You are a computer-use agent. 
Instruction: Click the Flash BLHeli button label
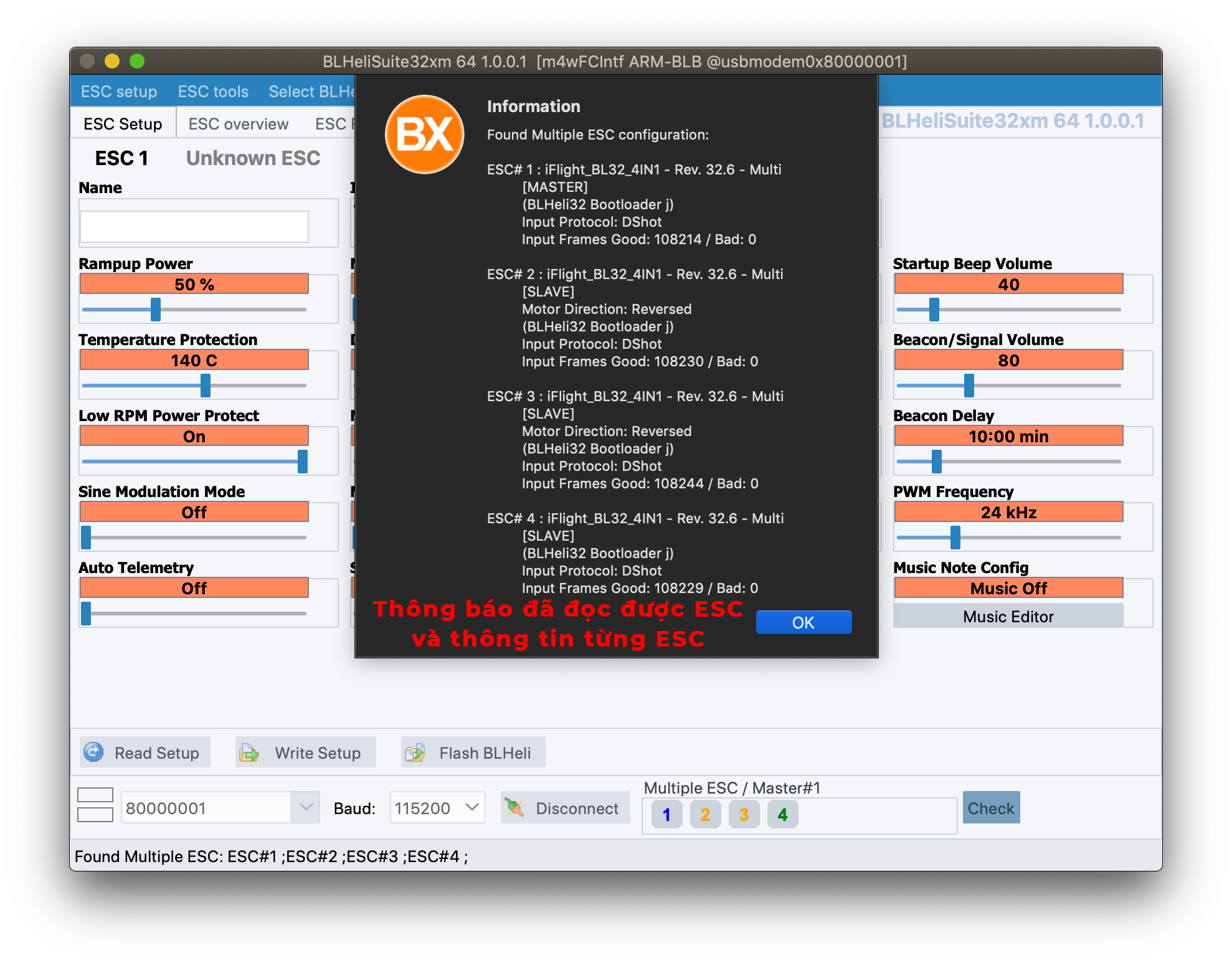coord(485,753)
